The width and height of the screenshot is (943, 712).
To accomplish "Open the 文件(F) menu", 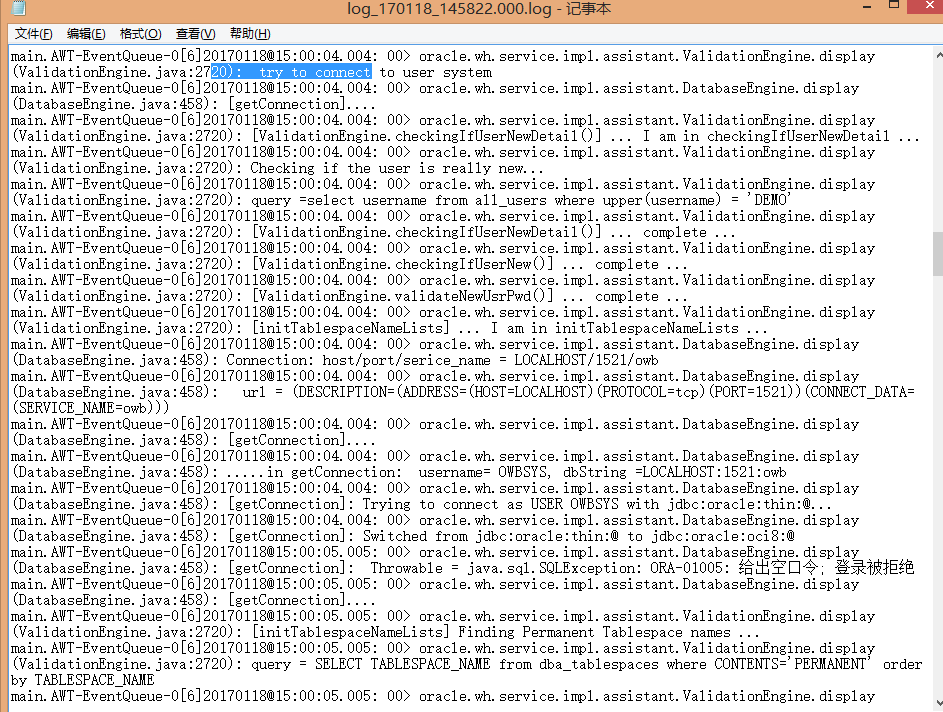I will pos(34,34).
